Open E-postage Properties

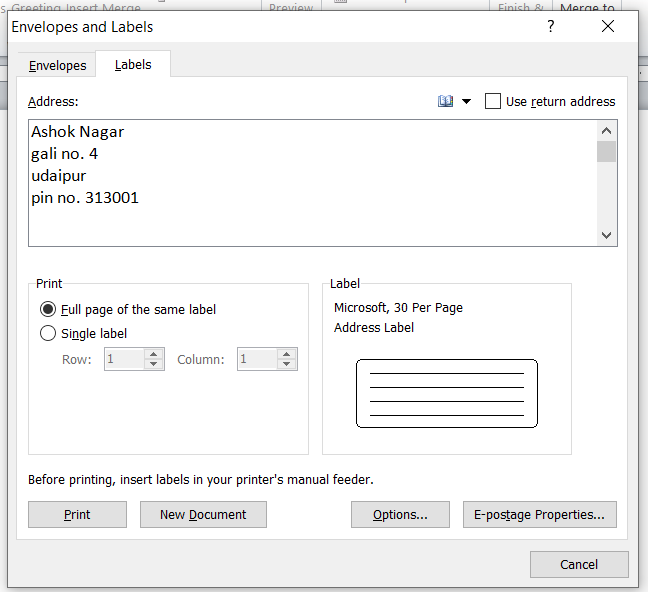(x=539, y=514)
